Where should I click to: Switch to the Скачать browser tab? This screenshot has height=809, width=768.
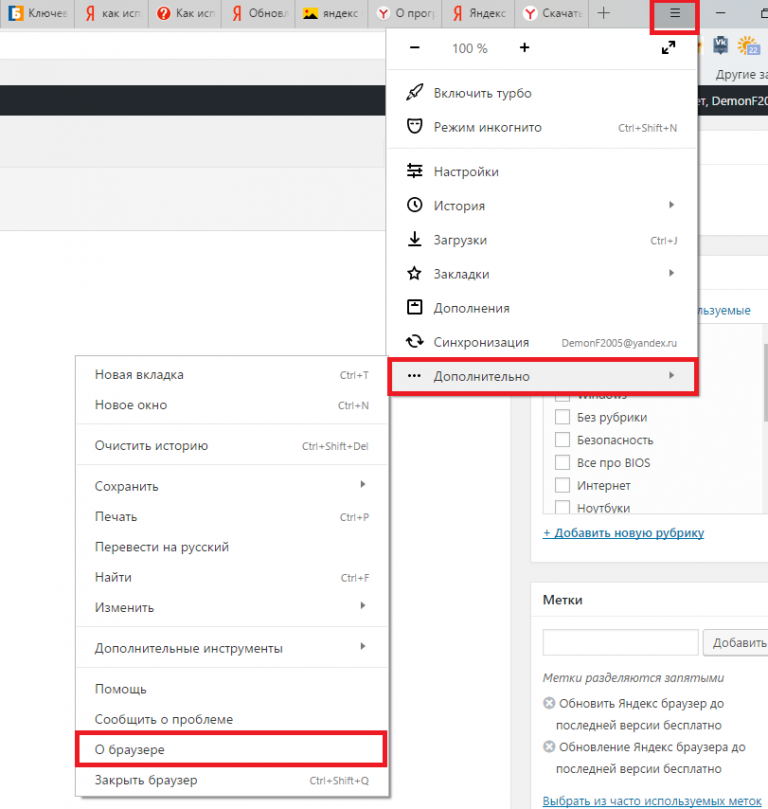551,13
